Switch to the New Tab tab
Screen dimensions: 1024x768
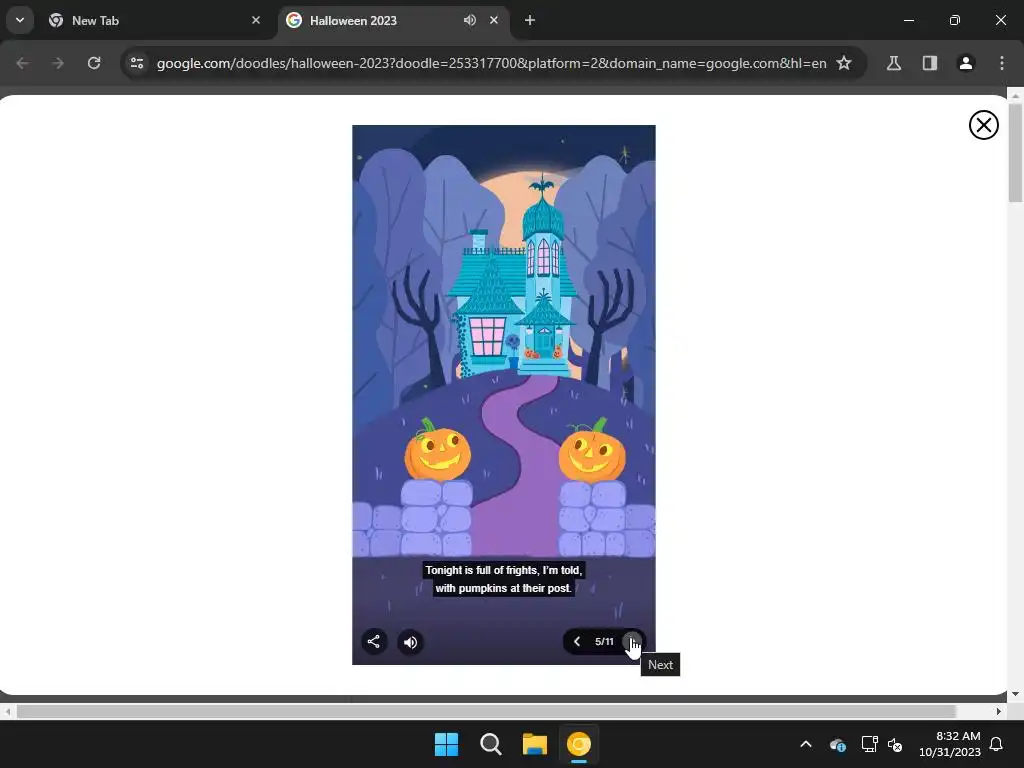pos(155,20)
